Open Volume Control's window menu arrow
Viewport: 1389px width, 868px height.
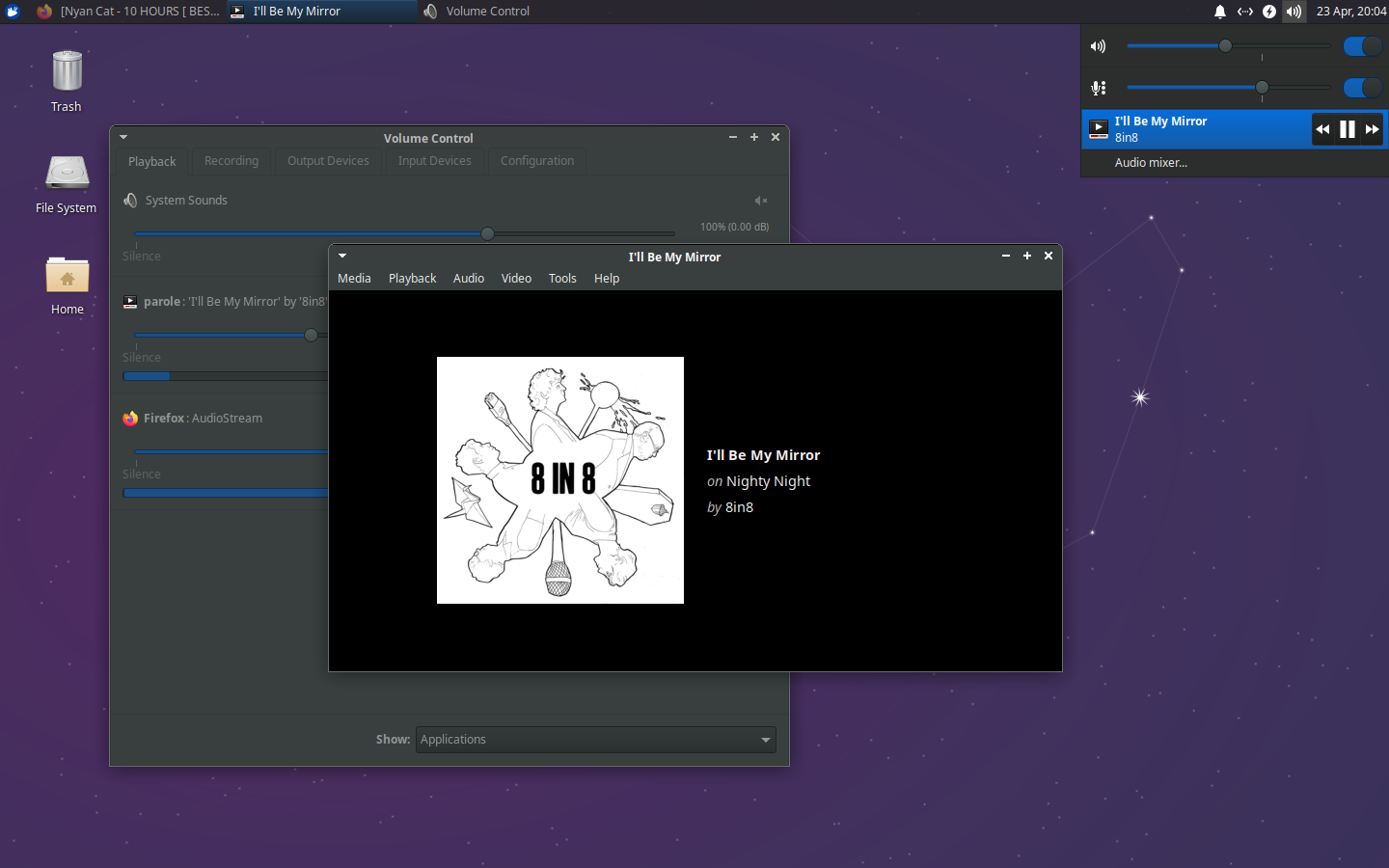(x=123, y=137)
